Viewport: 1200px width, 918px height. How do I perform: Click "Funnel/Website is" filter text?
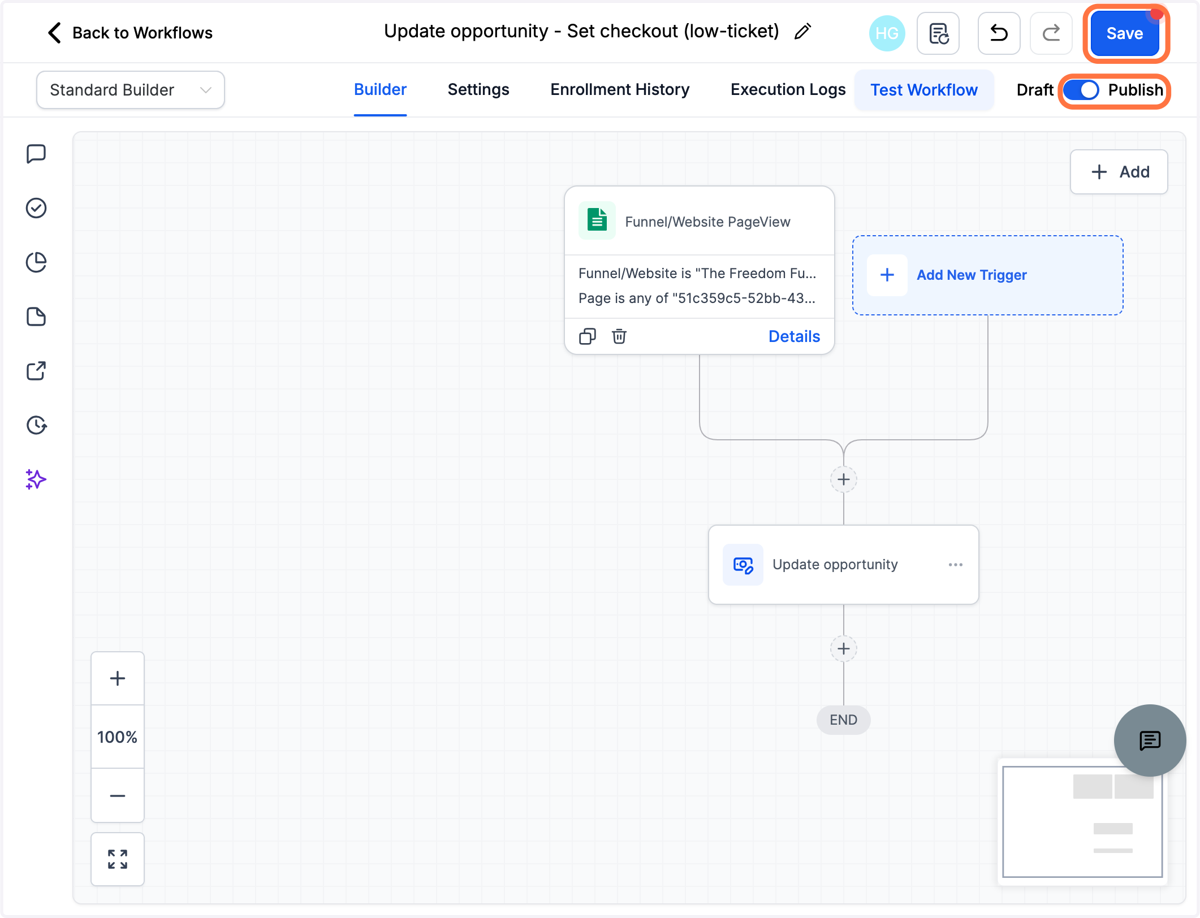click(697, 273)
